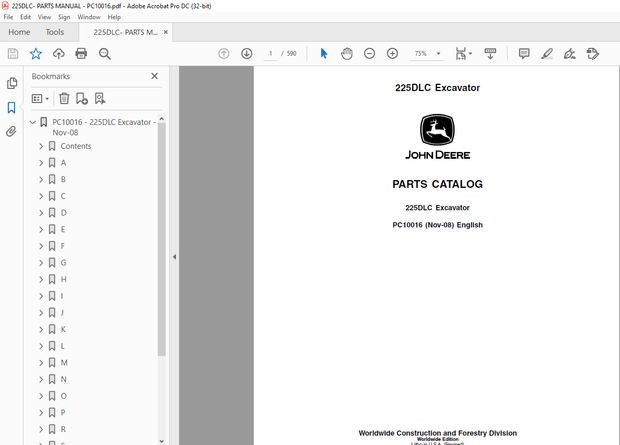This screenshot has height=445, width=620.
Task: Expand bookmark N
Action: point(41,379)
